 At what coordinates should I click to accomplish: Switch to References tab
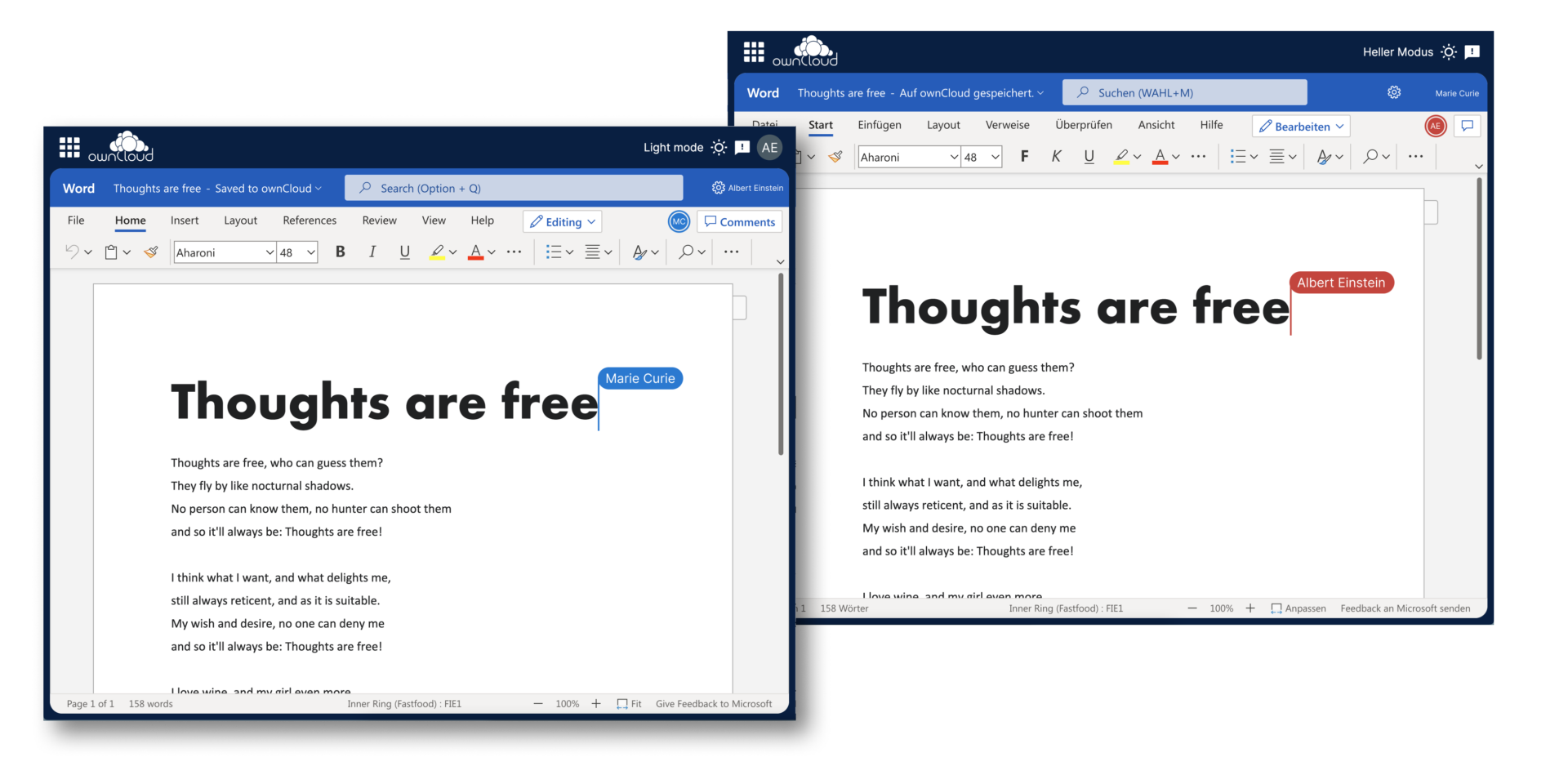[310, 220]
